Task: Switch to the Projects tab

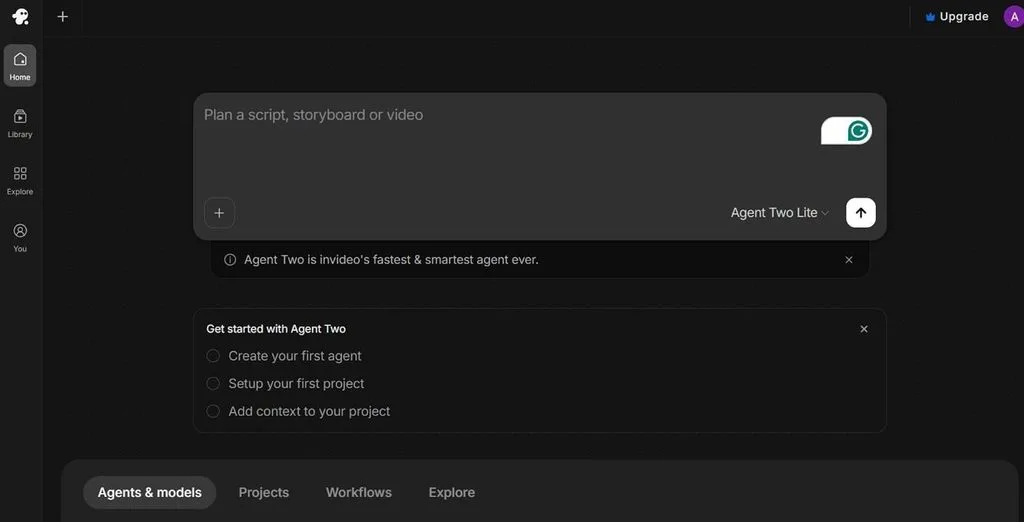Action: tap(264, 493)
